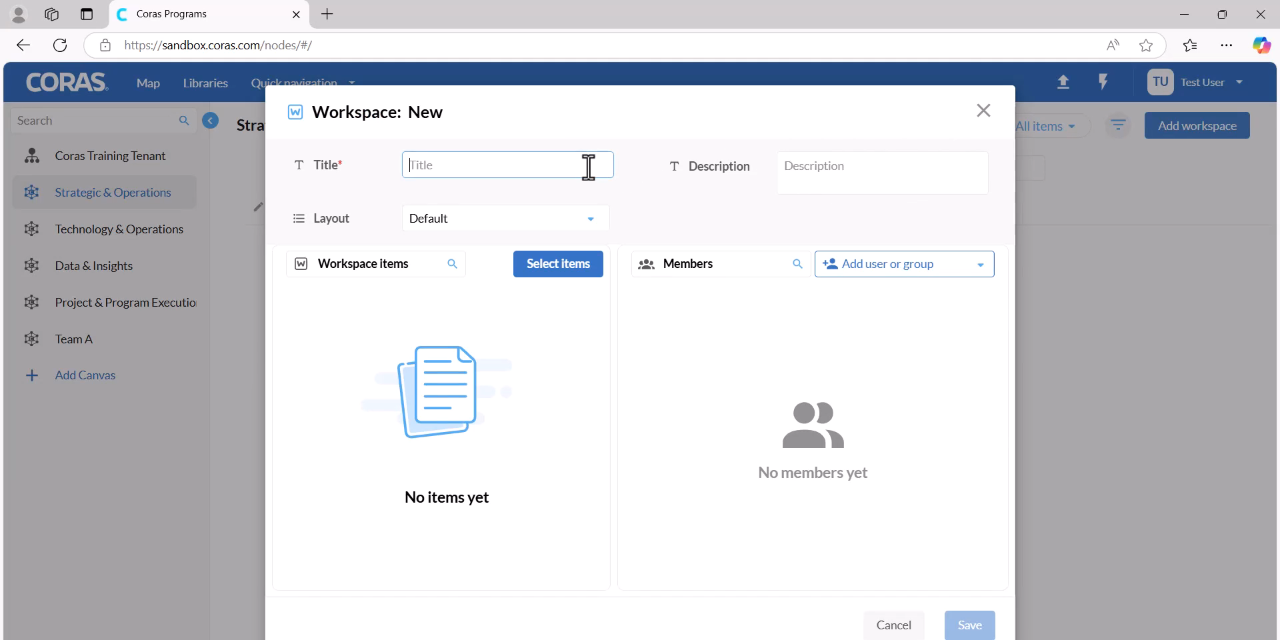Add this page to favorites star icon
The image size is (1280, 640).
coord(1146,45)
